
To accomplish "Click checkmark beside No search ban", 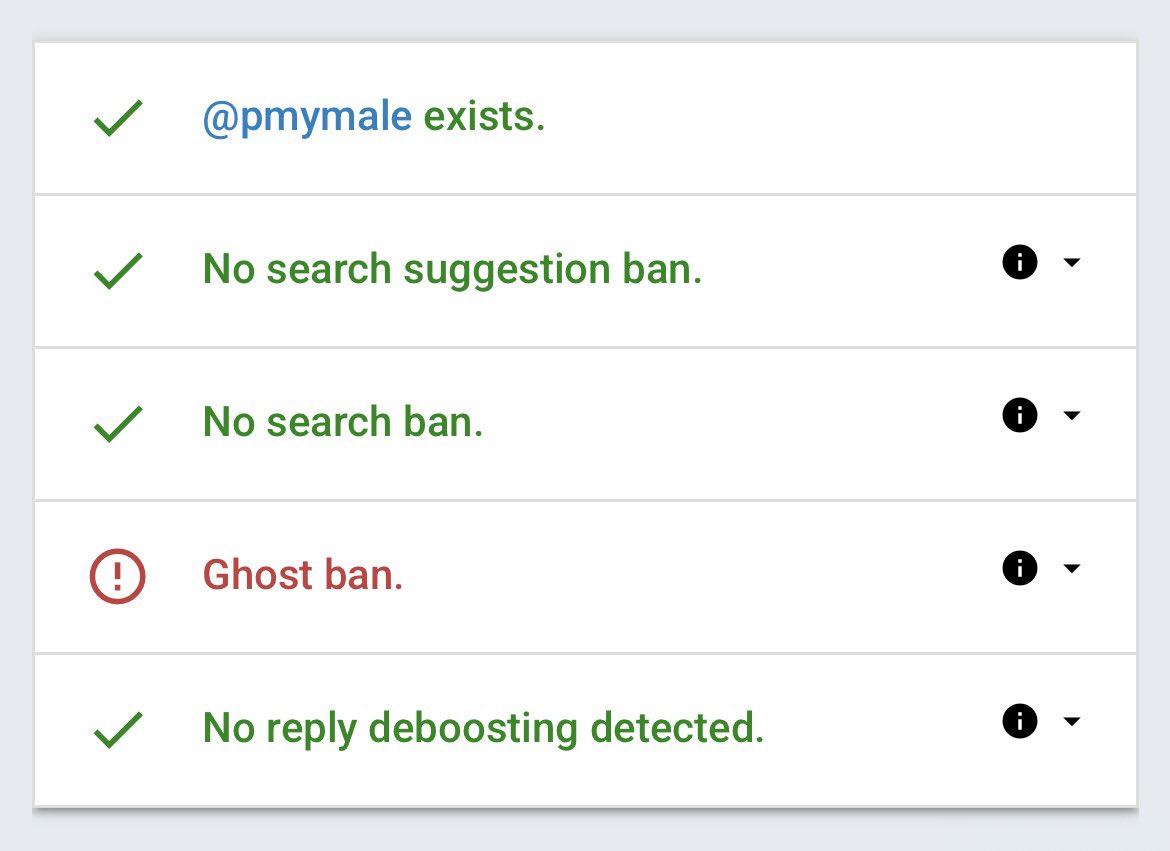I will pos(118,424).
